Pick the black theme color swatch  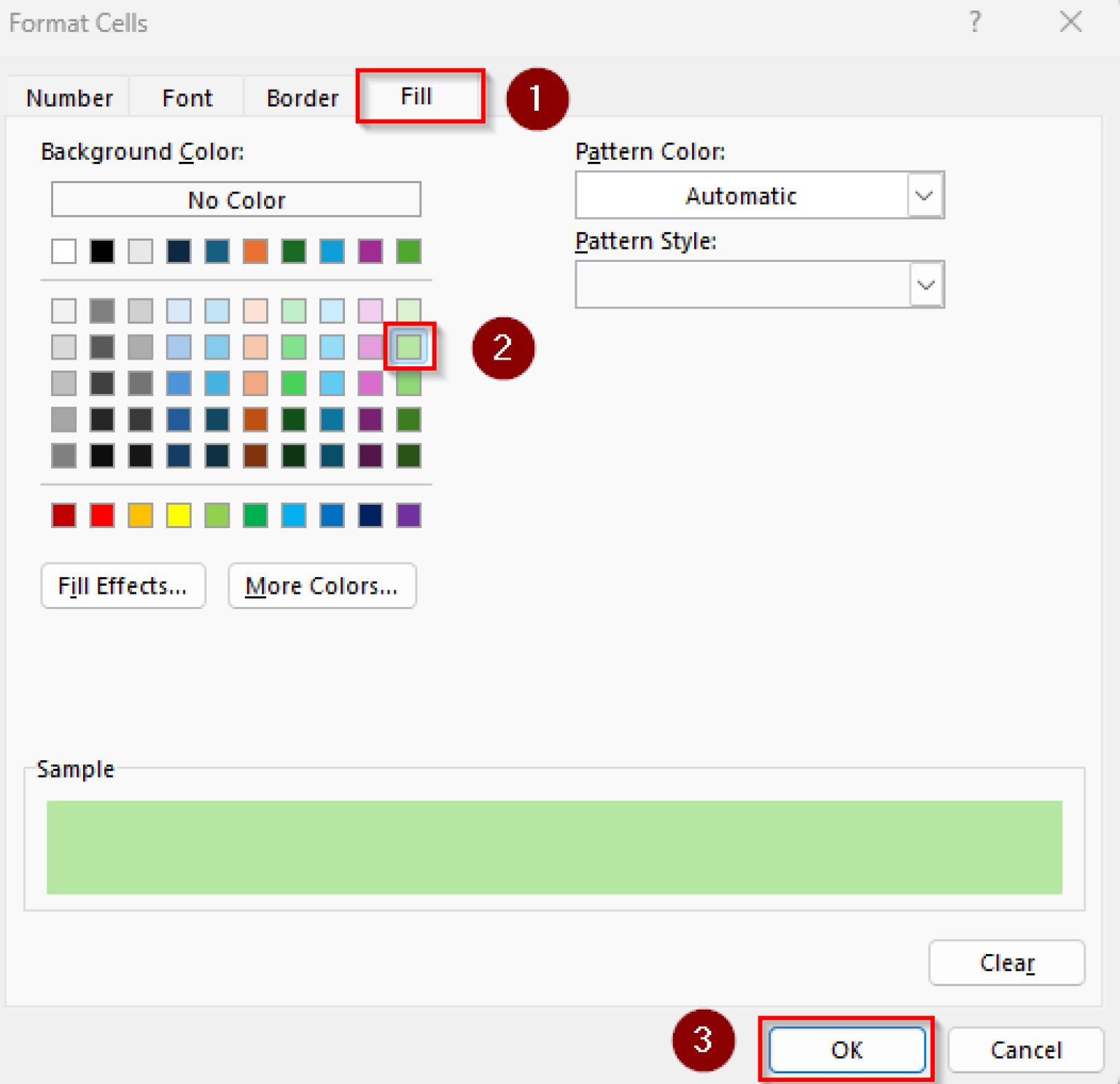click(x=102, y=251)
